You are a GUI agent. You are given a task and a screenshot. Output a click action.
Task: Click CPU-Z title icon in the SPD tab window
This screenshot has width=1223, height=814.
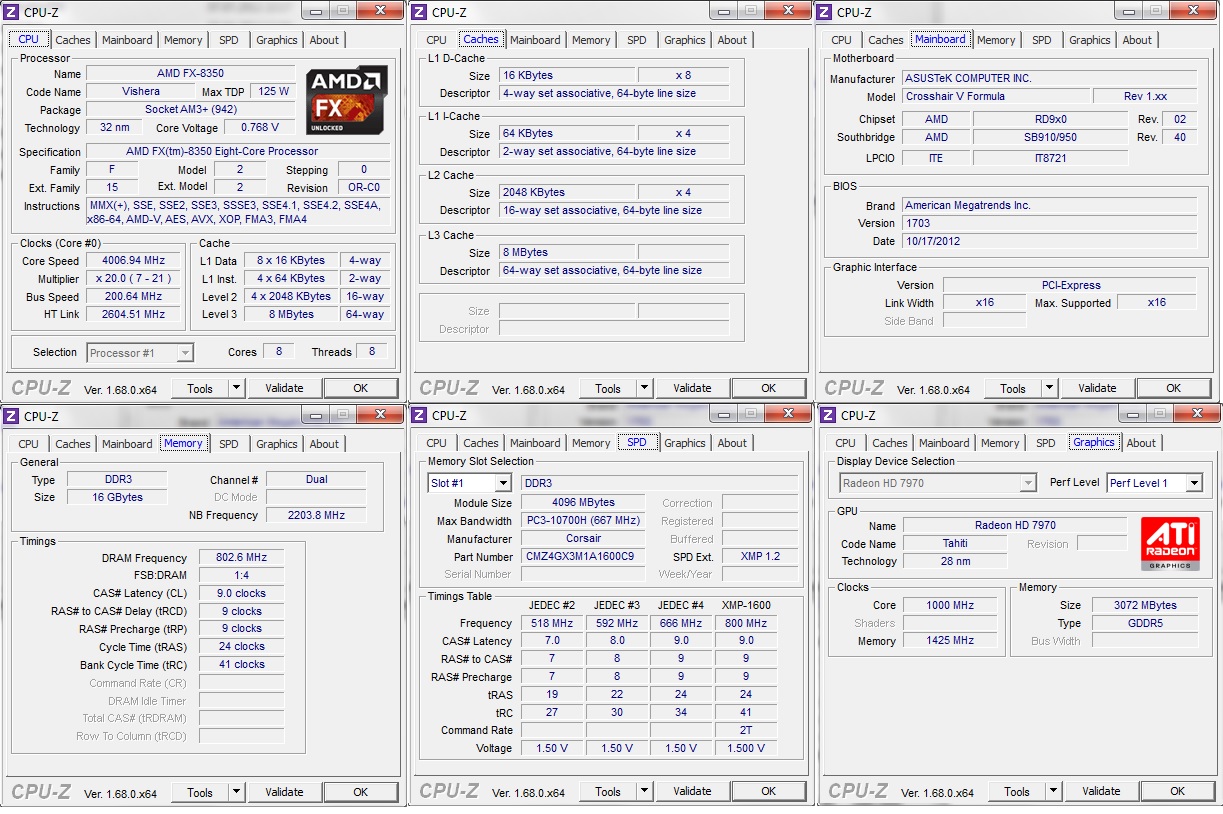click(420, 415)
